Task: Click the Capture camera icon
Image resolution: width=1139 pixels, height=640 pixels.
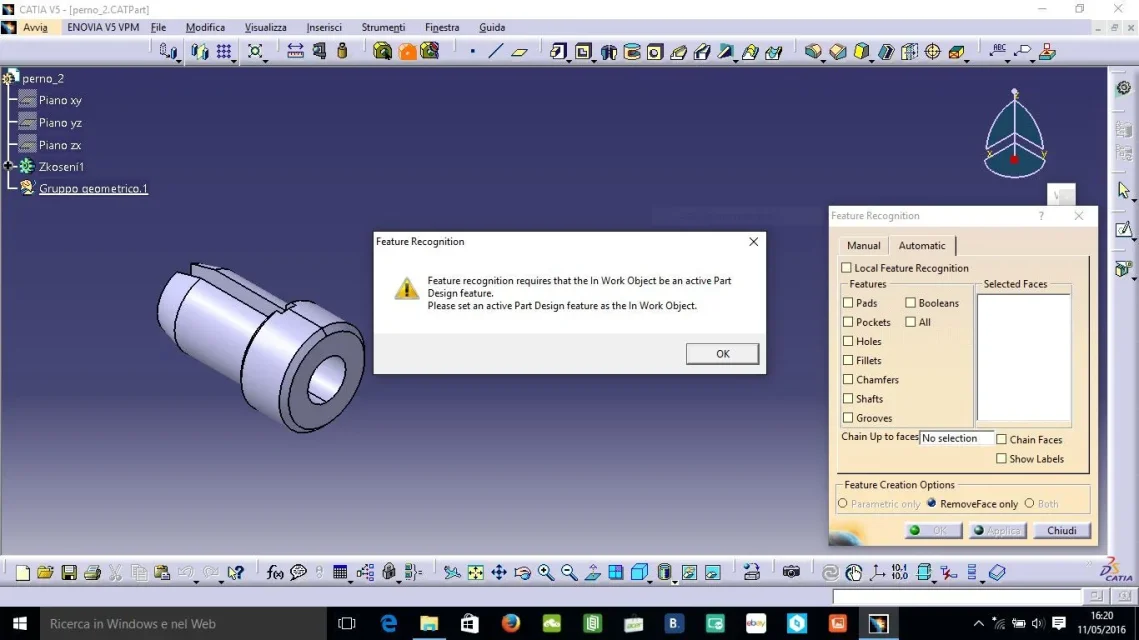Action: [x=791, y=572]
